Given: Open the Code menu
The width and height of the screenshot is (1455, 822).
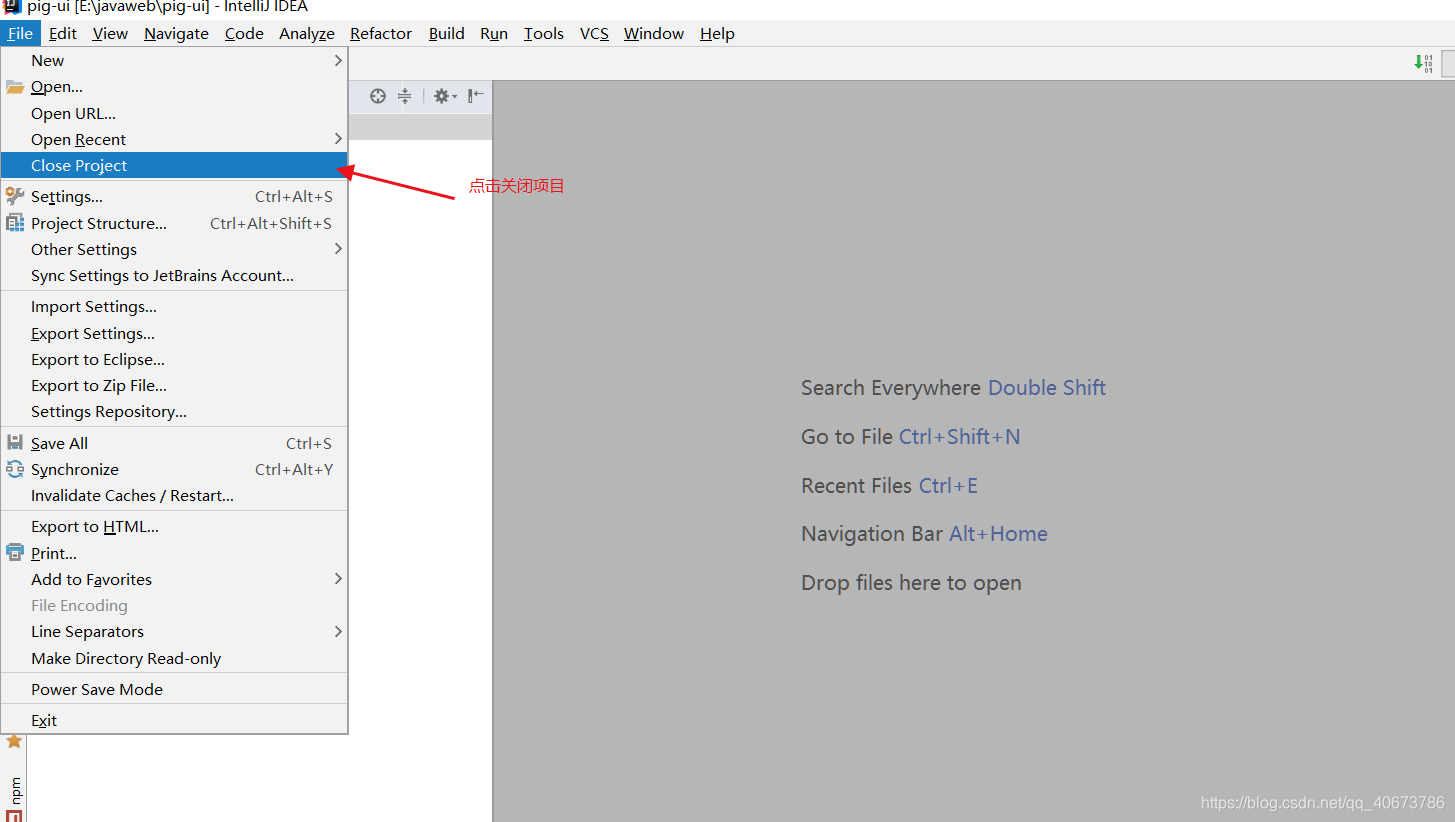Looking at the screenshot, I should (244, 33).
